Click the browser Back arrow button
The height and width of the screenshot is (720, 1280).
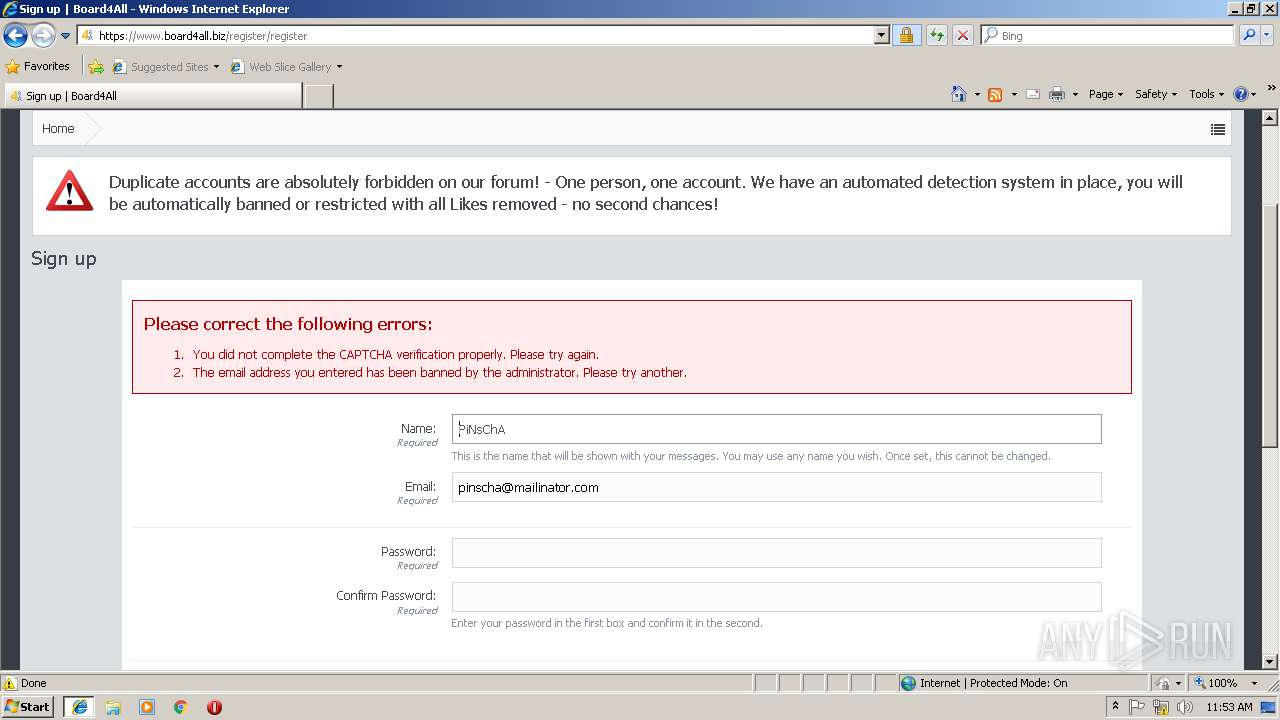[15, 36]
